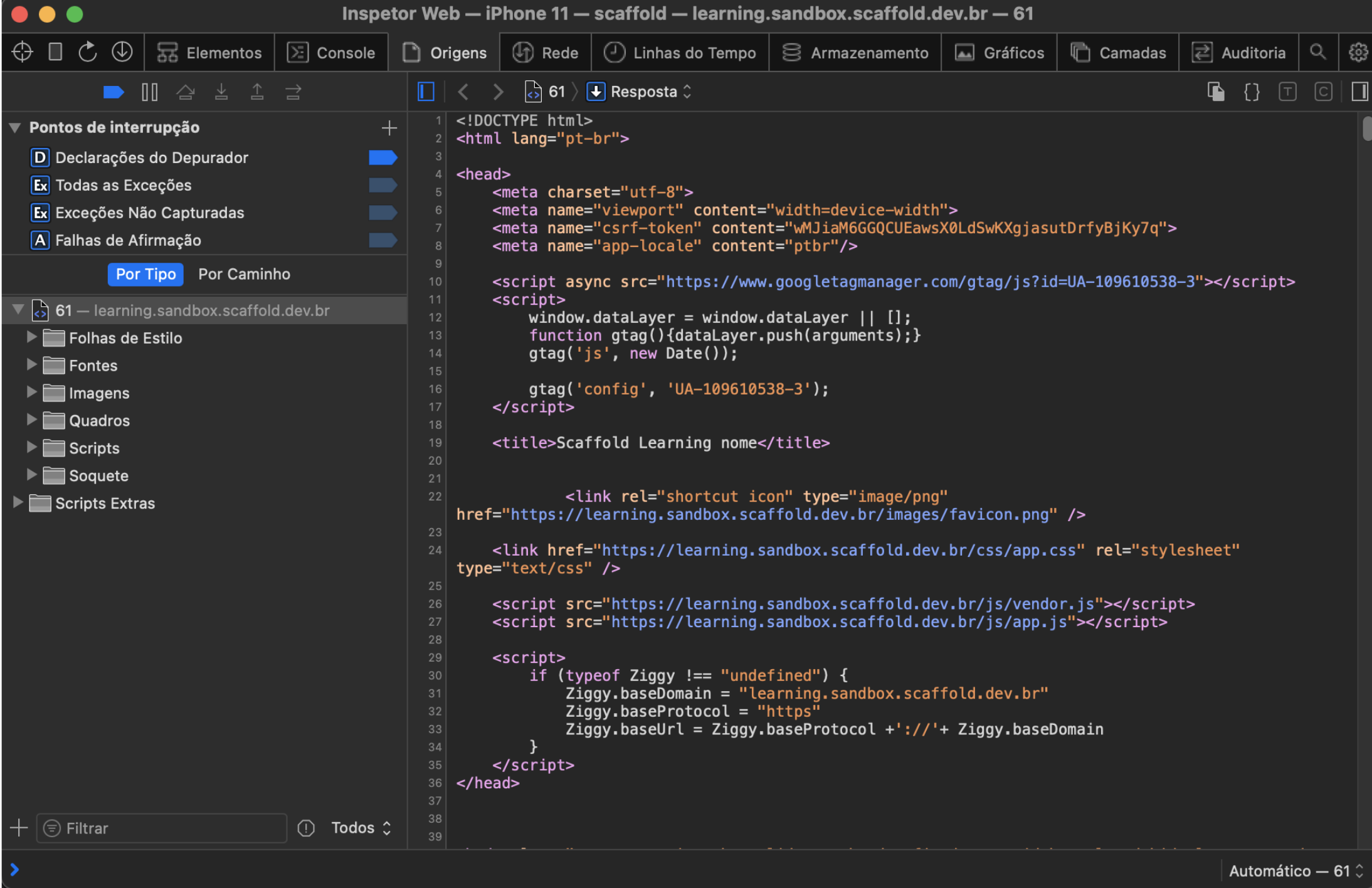Select Por Tipo grouping

point(145,274)
